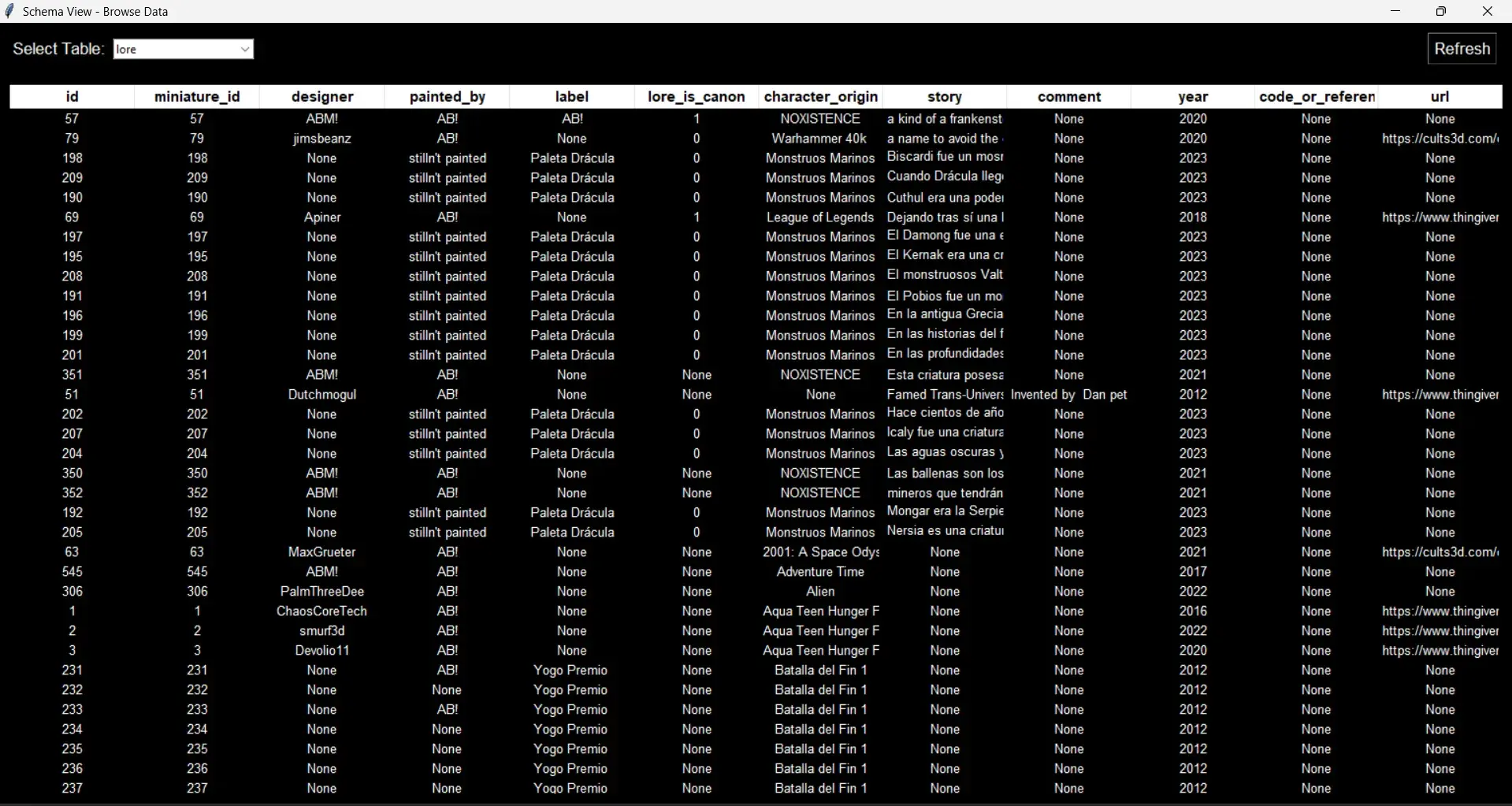The height and width of the screenshot is (806, 1512).
Task: Click story 'Las aguas oscuras y'
Action: click(945, 453)
